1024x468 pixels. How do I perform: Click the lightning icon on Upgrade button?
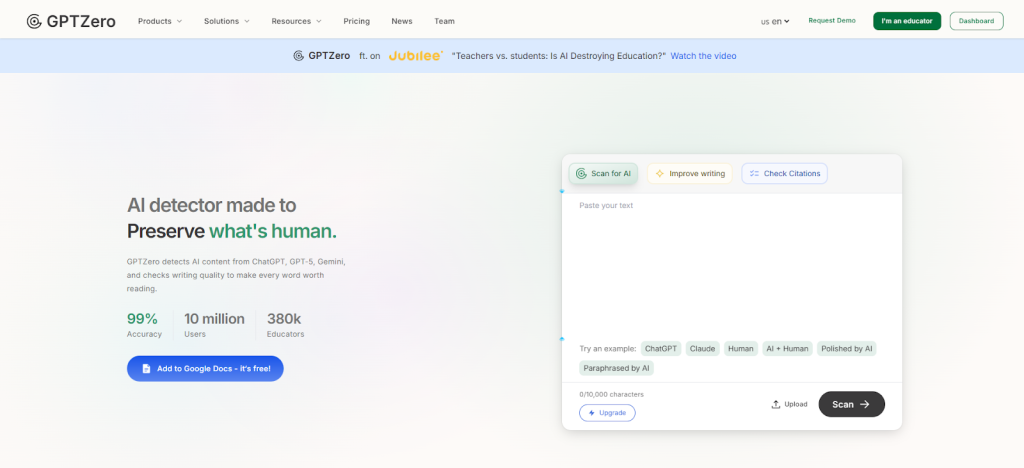[x=592, y=413]
